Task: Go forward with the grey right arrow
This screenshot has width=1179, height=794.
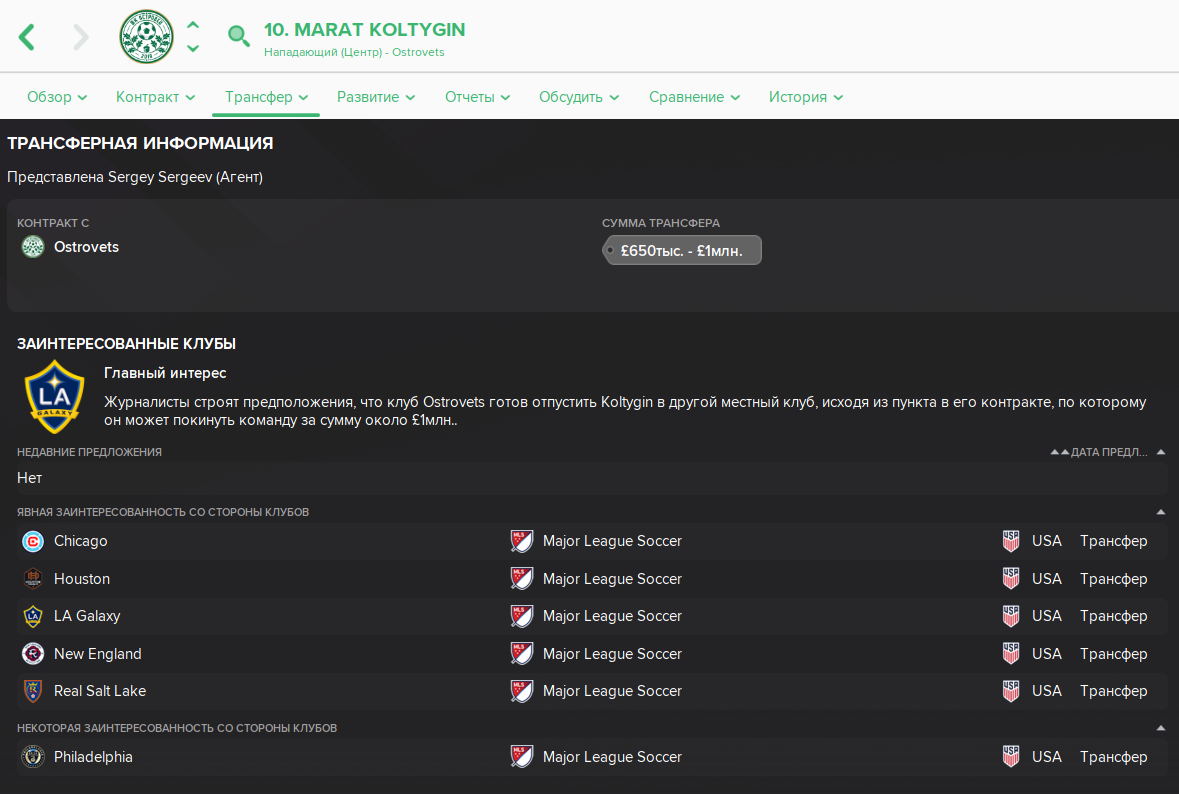Action: click(80, 37)
